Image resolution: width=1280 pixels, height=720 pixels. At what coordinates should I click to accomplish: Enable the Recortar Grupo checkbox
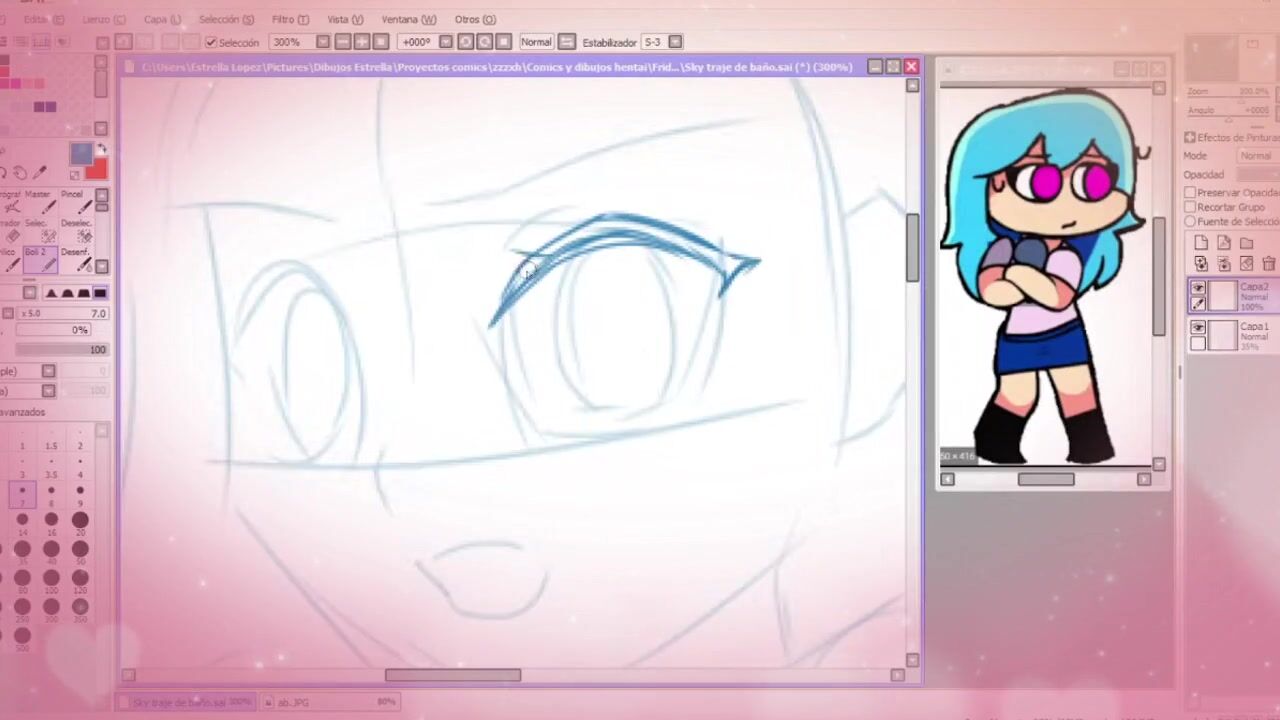[1190, 207]
